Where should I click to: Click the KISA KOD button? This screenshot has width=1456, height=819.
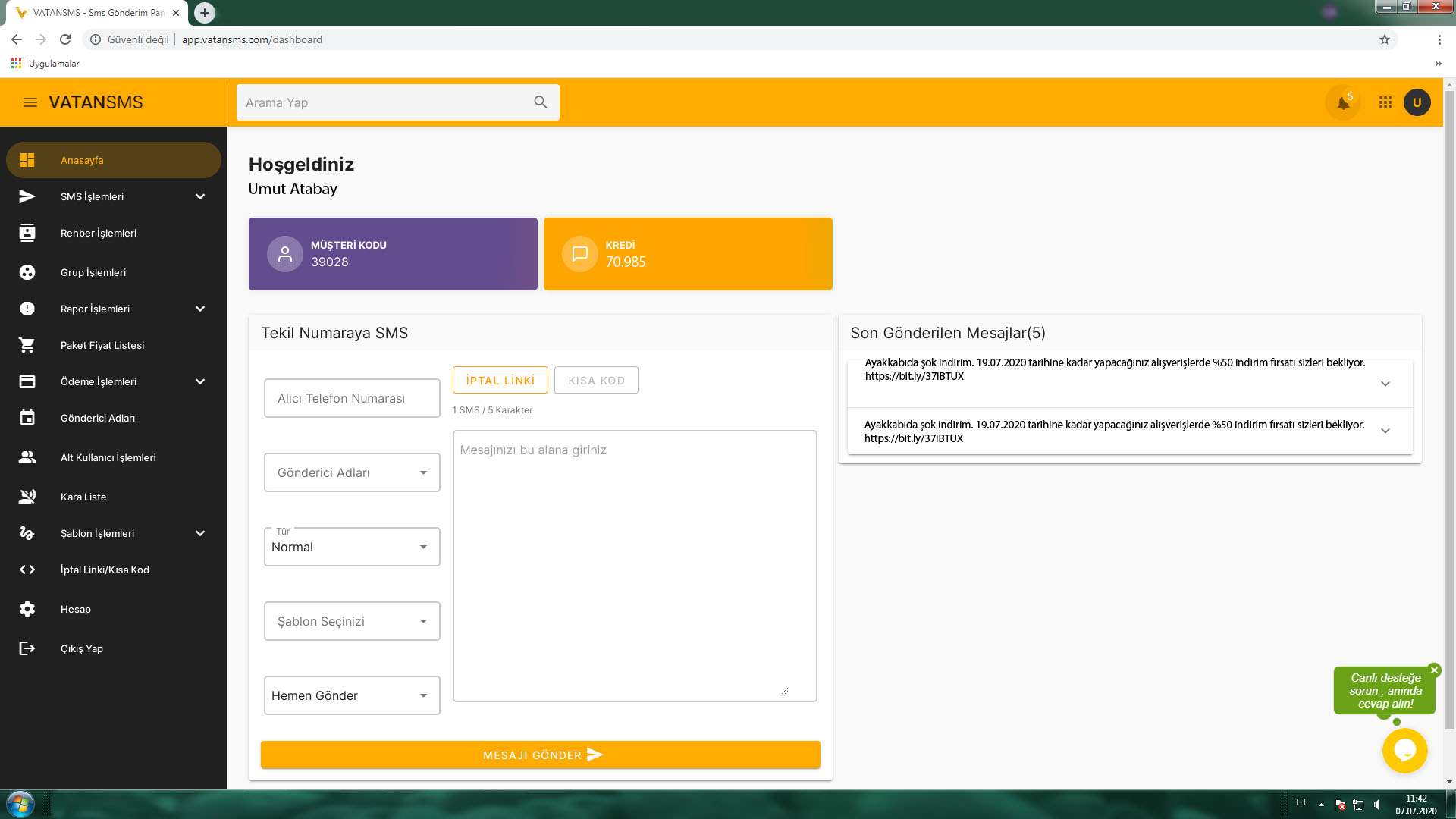coord(596,380)
